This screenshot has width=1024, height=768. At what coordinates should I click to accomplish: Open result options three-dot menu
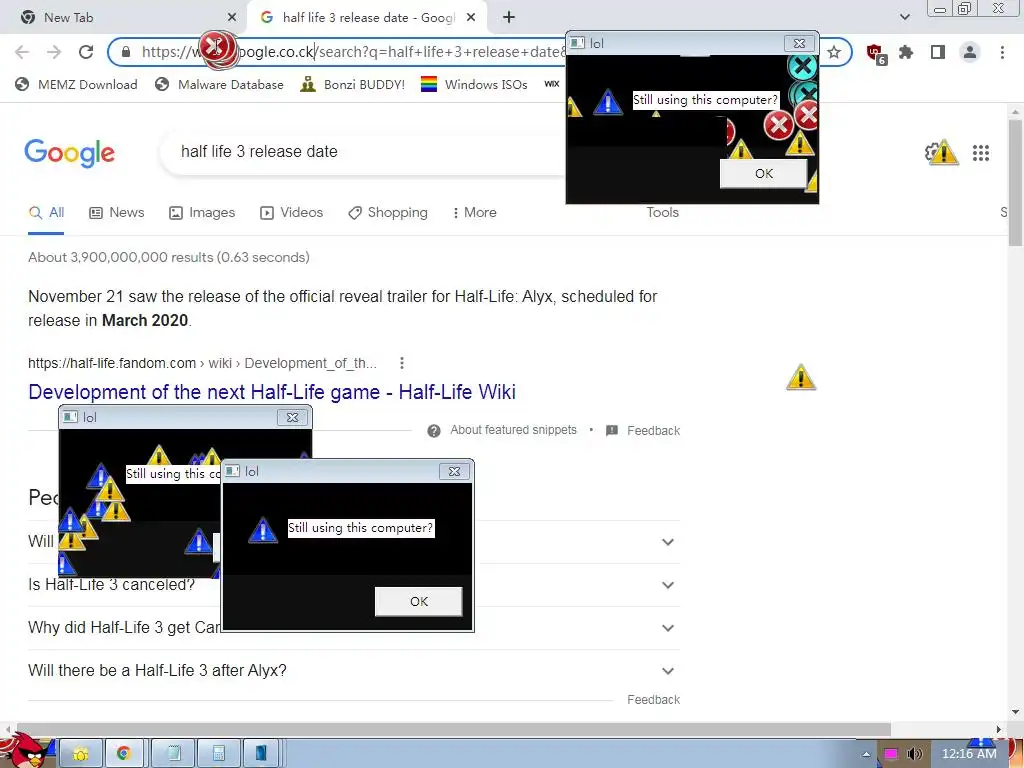pos(402,363)
